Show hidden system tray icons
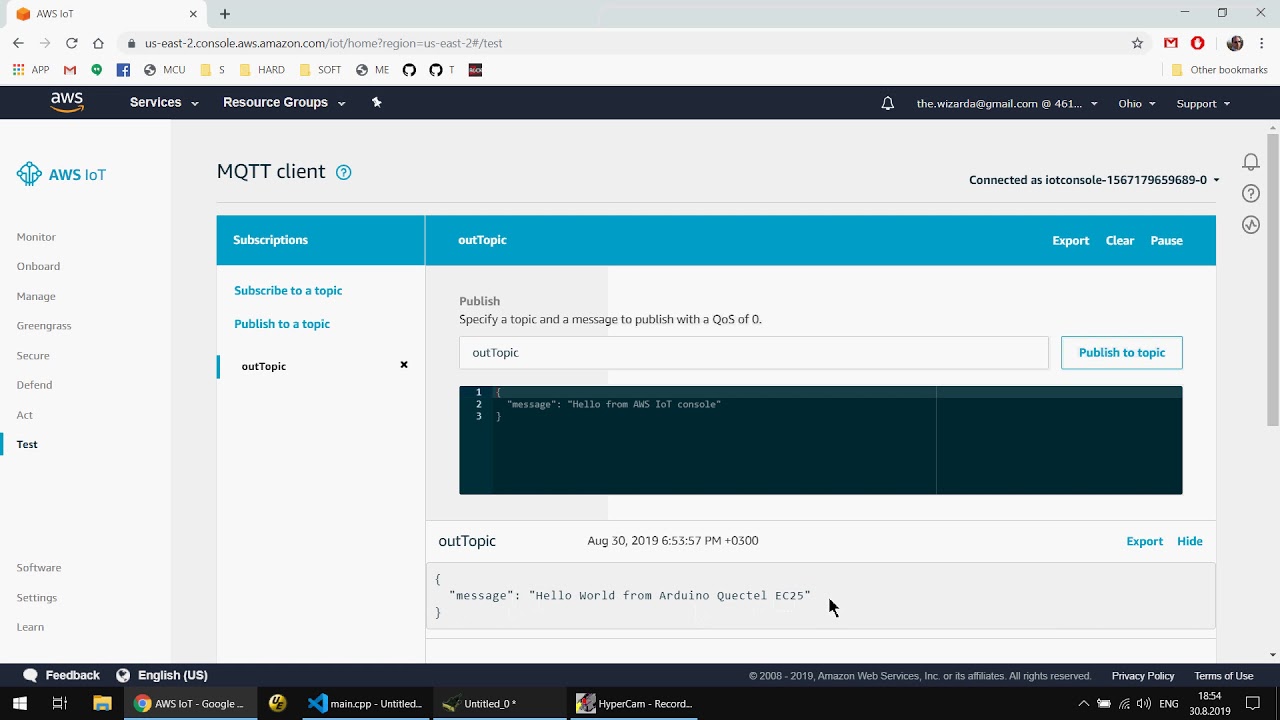Viewport: 1280px width, 720px height. (x=1083, y=703)
